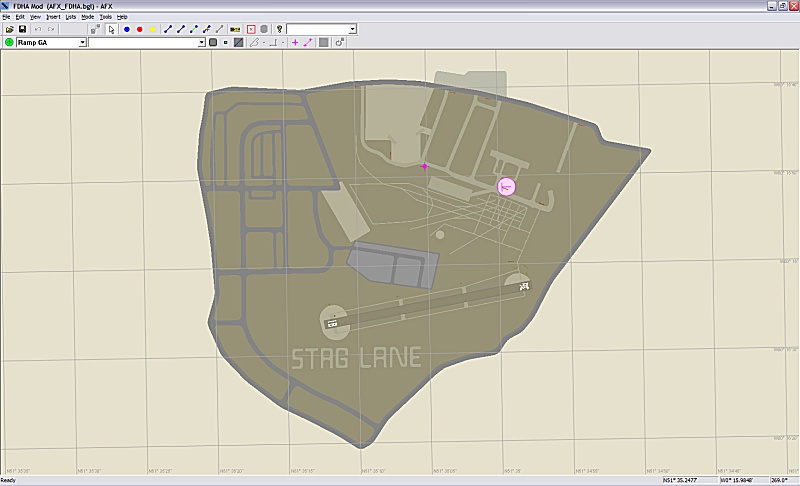Click the solid gray square icon
The image size is (800, 486).
(323, 42)
